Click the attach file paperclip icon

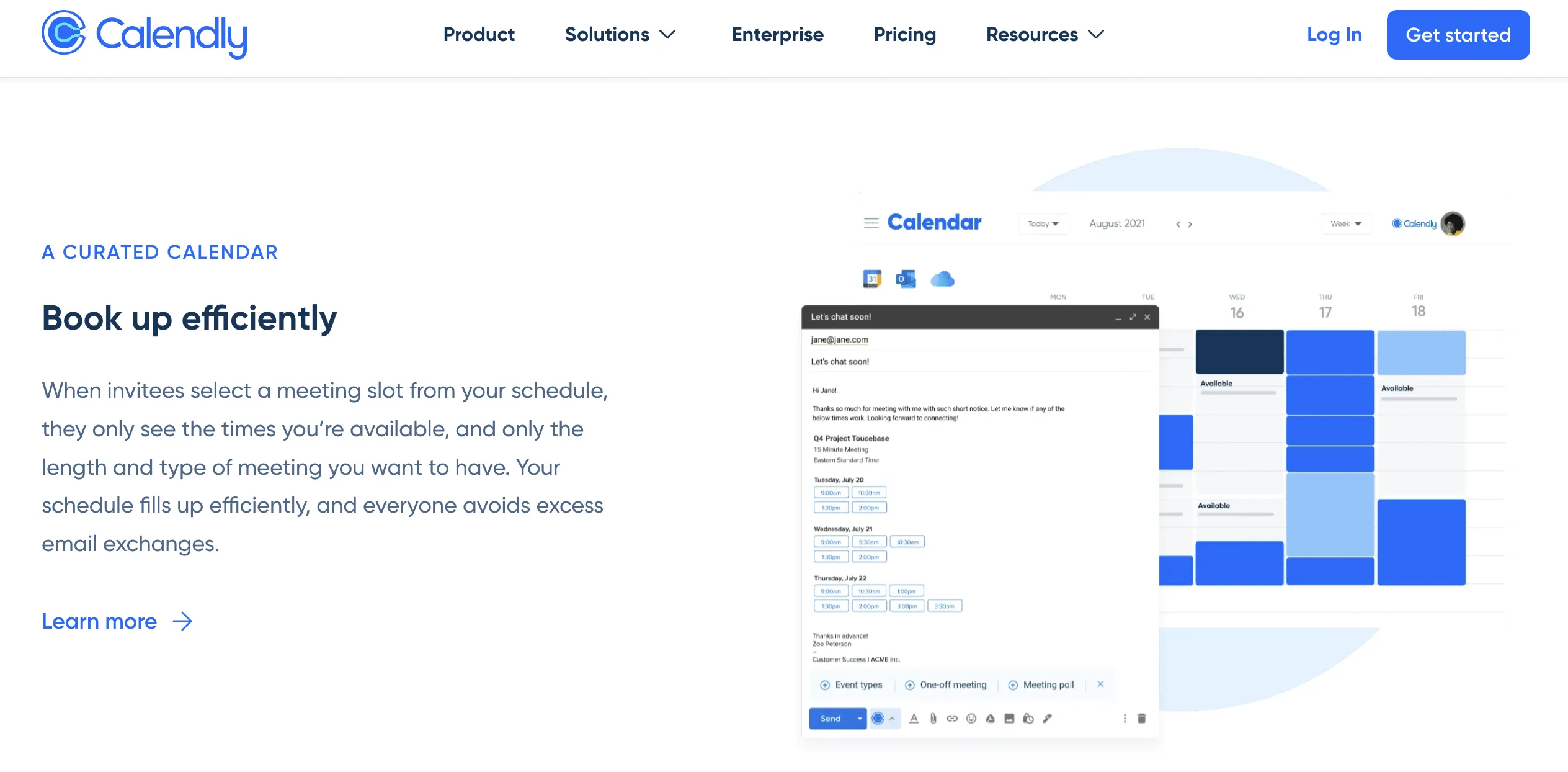(933, 719)
